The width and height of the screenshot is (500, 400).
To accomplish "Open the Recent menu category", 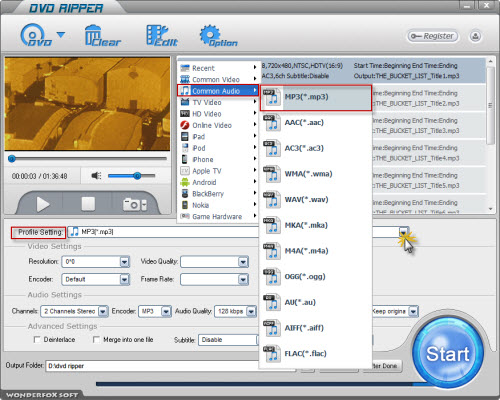I will pyautogui.click(x=218, y=68).
